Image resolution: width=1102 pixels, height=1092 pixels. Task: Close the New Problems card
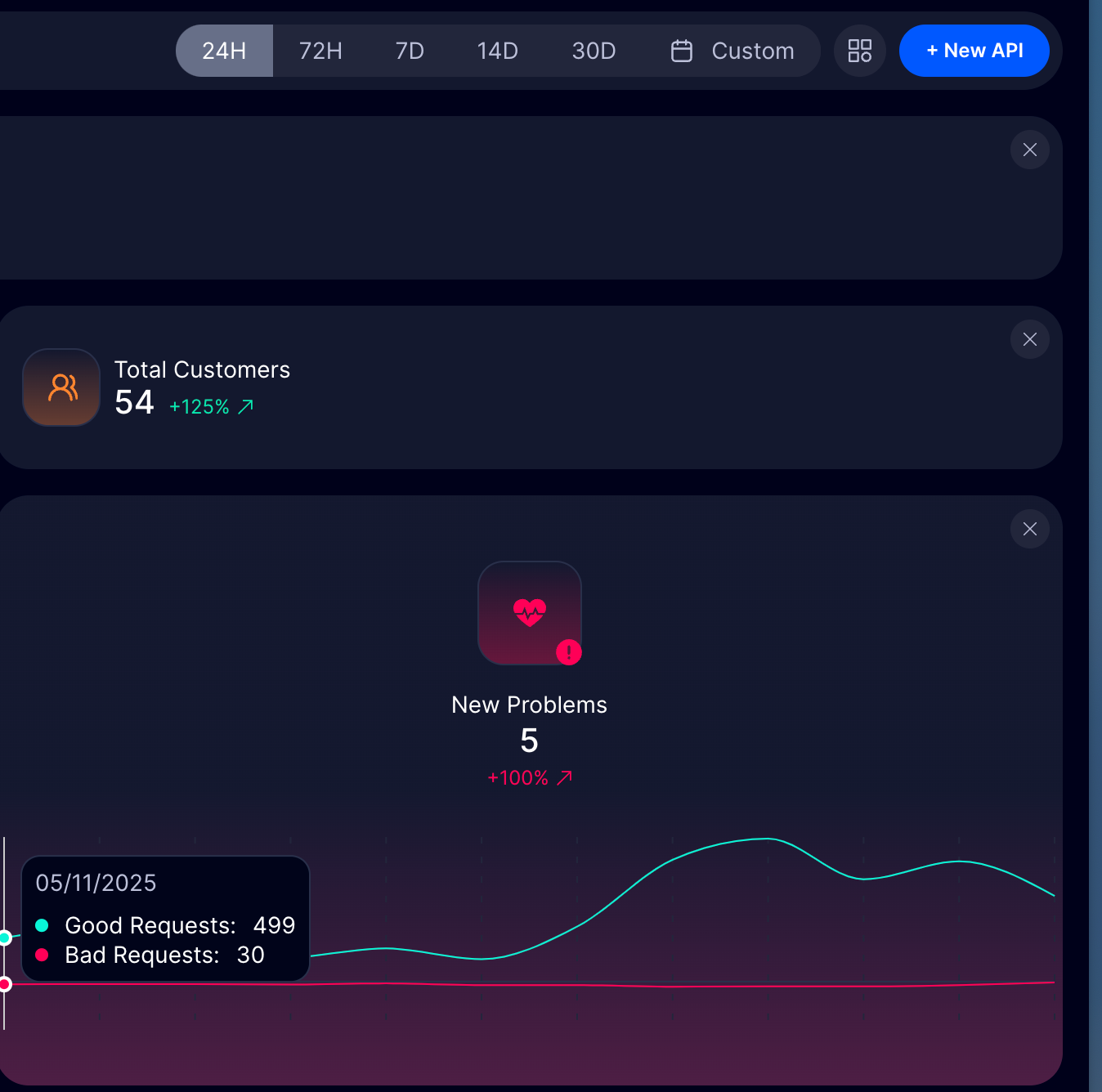(x=1029, y=529)
